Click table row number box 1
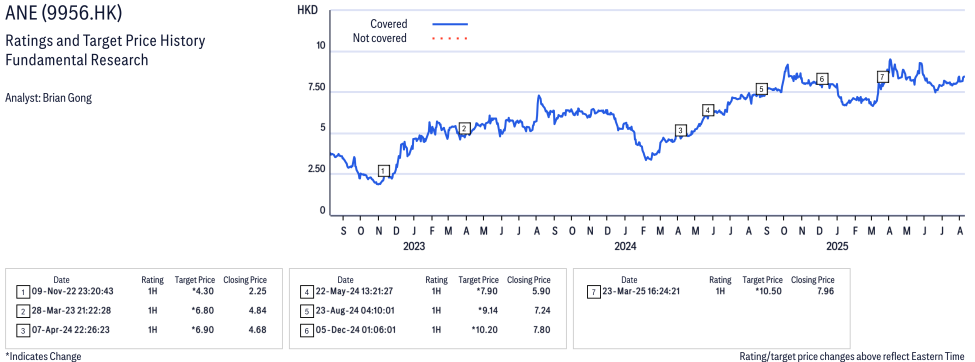The image size is (975, 362). pyautogui.click(x=22, y=291)
